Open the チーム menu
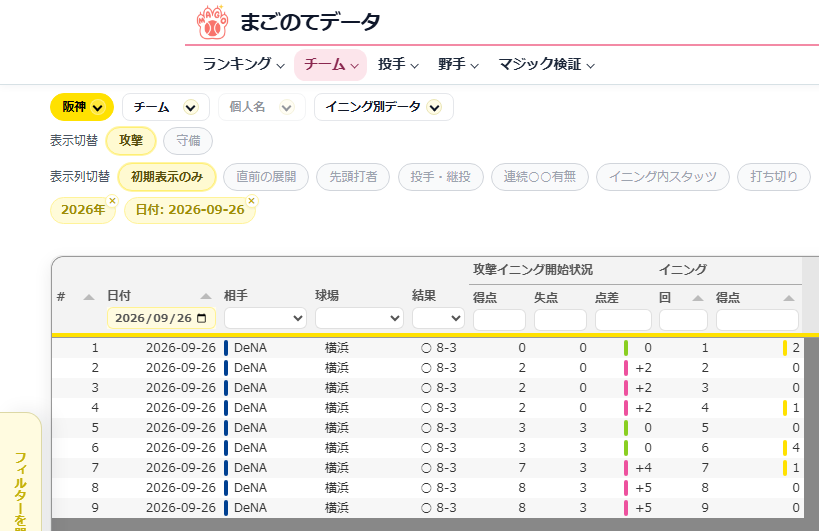Screen dimensions: 819x531 [331, 65]
